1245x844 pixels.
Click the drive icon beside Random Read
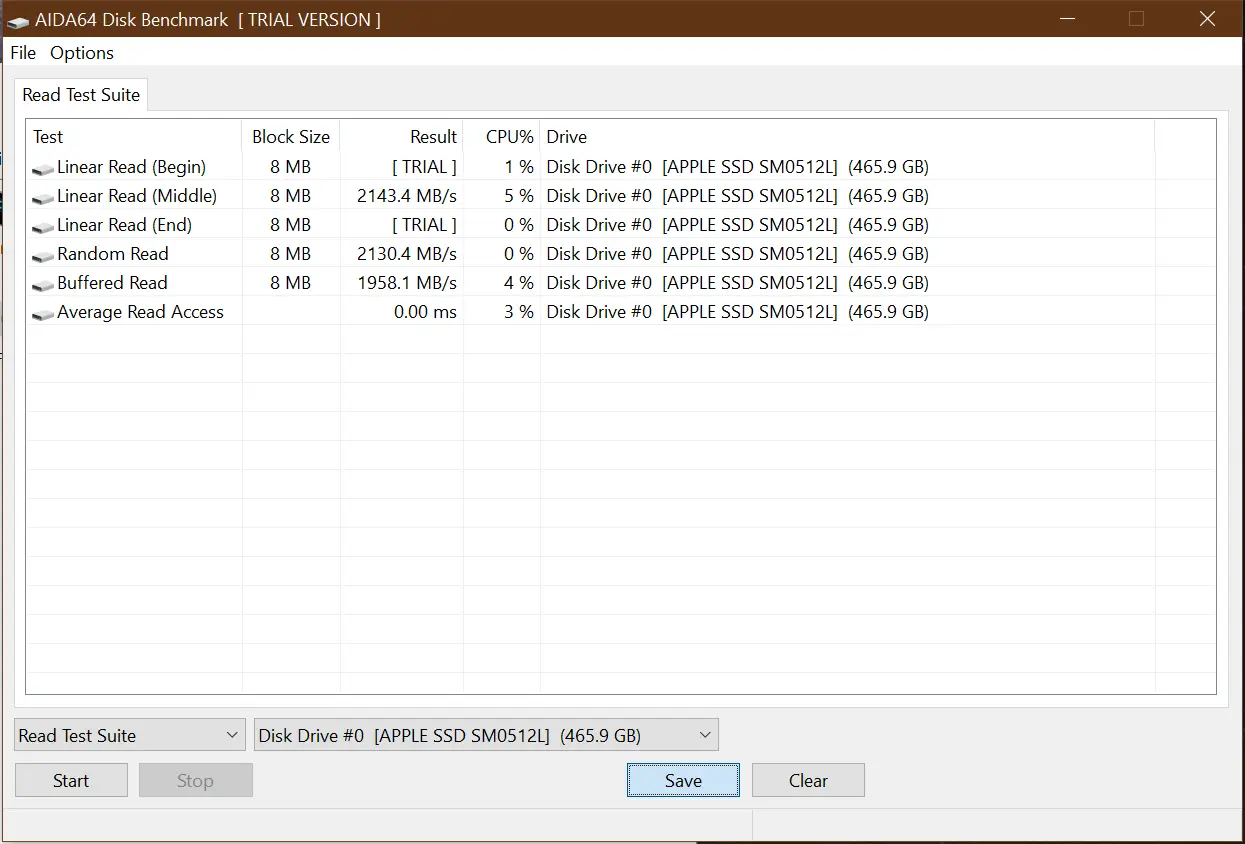43,256
